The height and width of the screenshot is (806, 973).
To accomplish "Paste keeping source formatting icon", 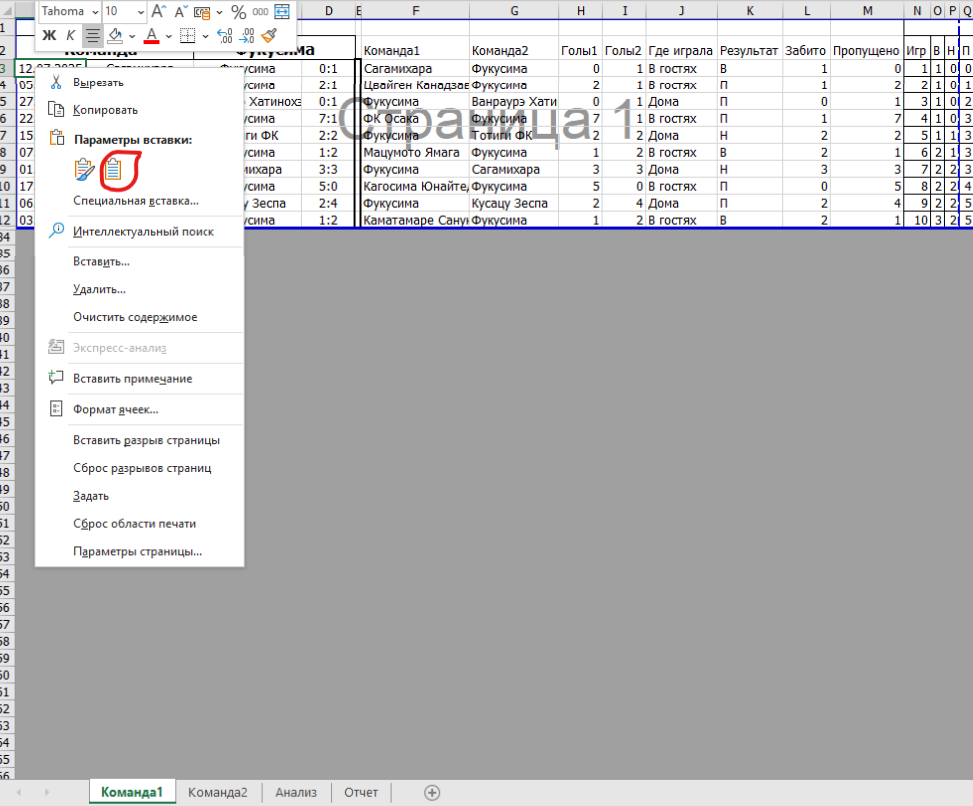I will pyautogui.click(x=84, y=169).
